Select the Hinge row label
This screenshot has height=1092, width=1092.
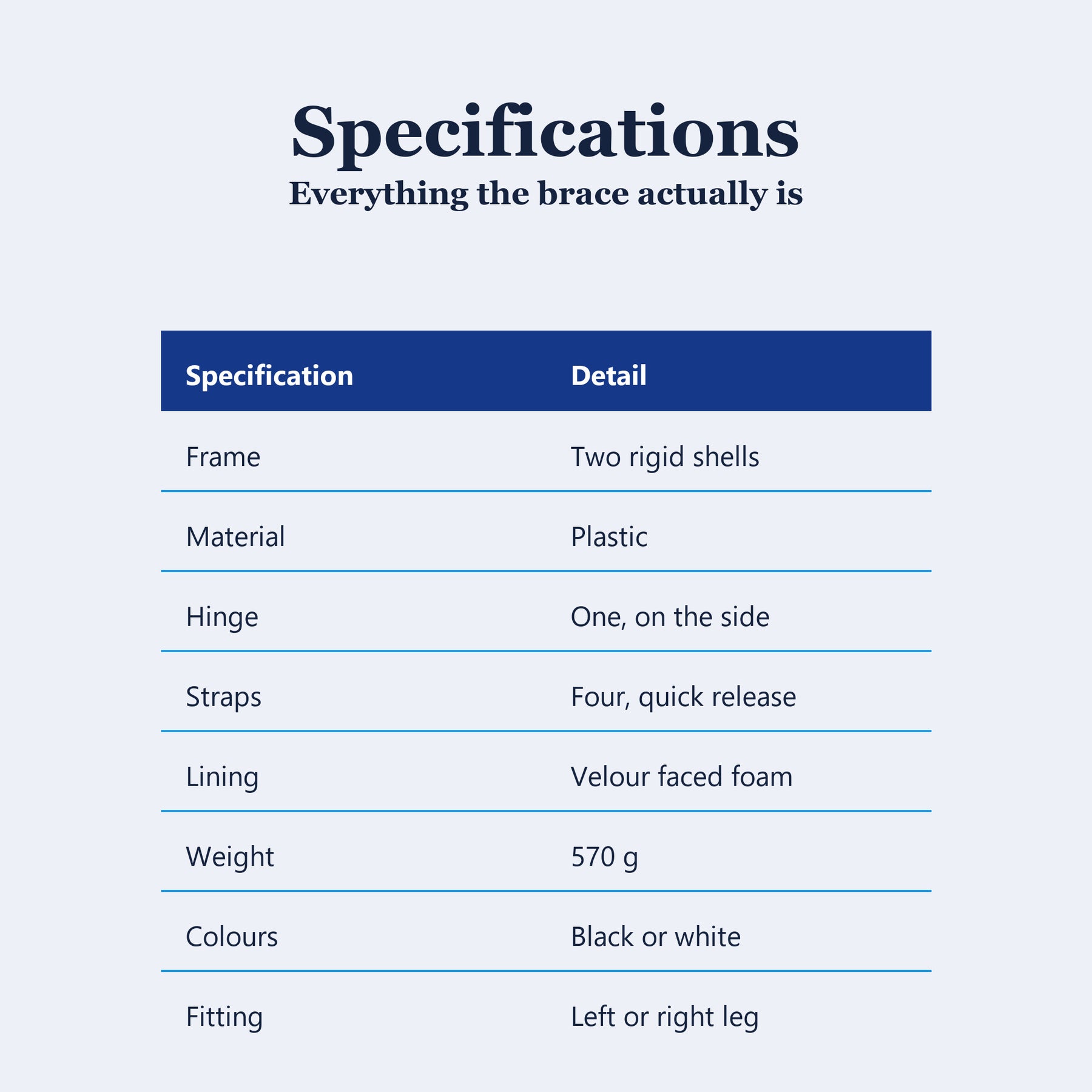click(222, 618)
